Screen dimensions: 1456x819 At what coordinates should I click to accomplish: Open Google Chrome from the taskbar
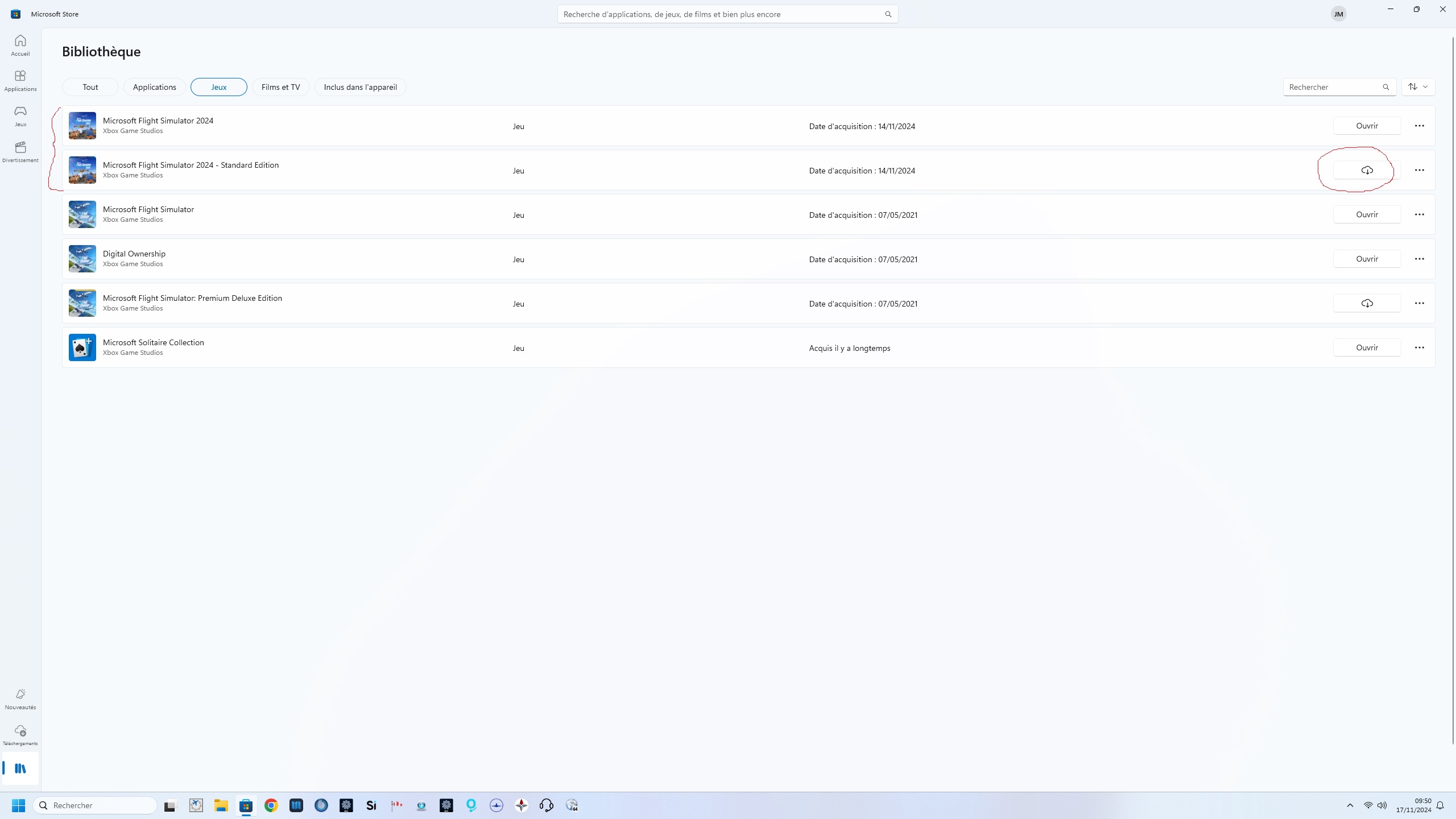[271, 805]
